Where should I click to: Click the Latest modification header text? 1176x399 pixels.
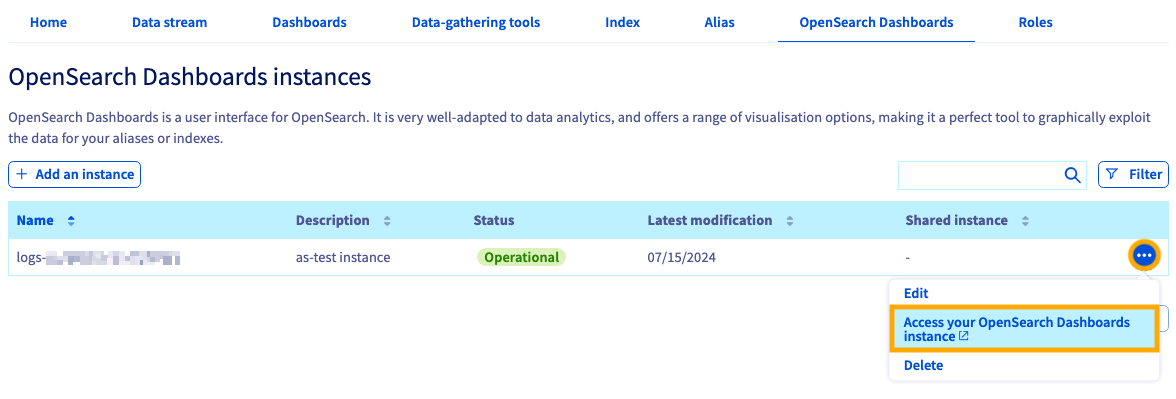click(710, 220)
